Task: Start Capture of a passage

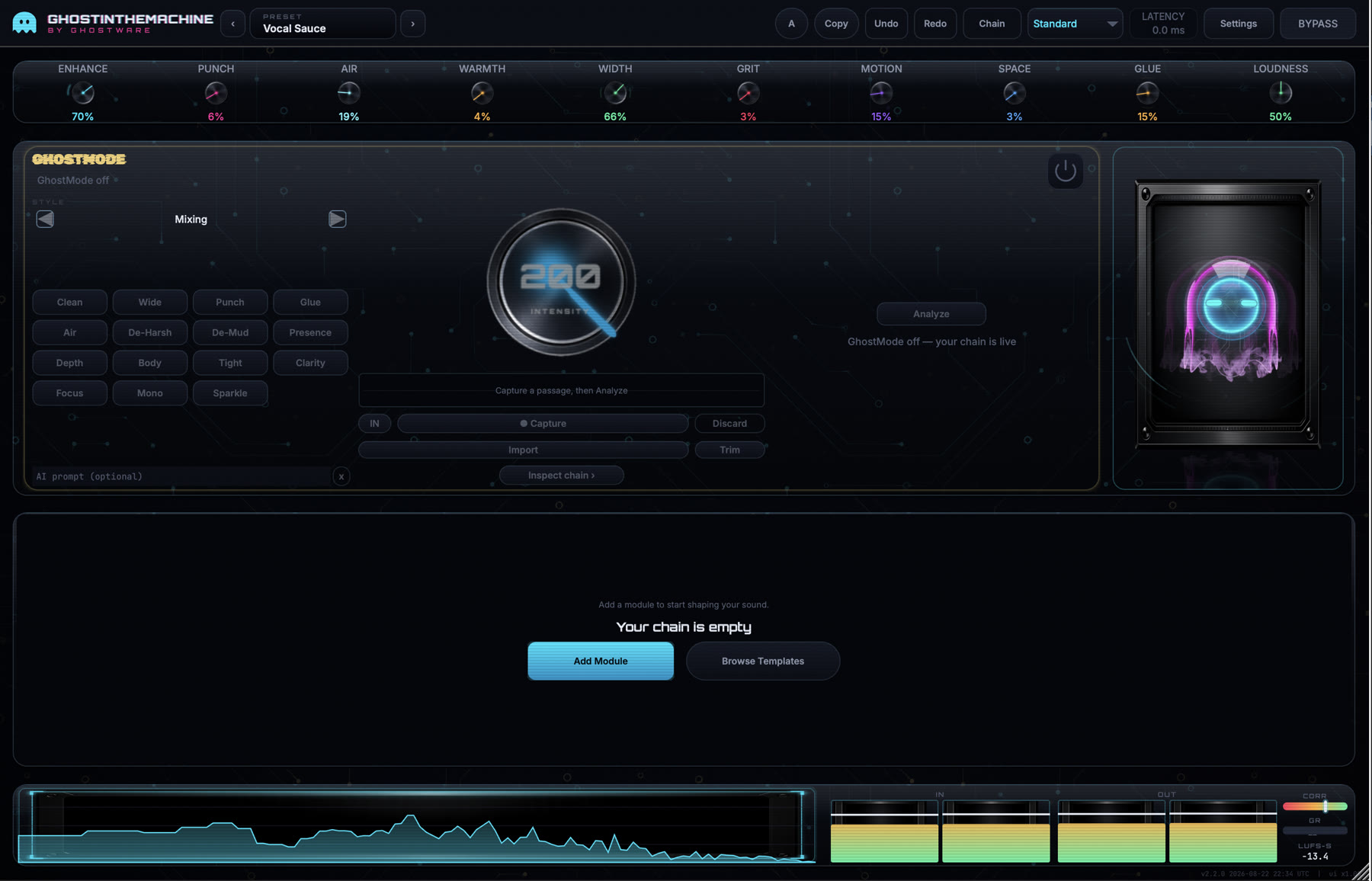Action: [543, 424]
